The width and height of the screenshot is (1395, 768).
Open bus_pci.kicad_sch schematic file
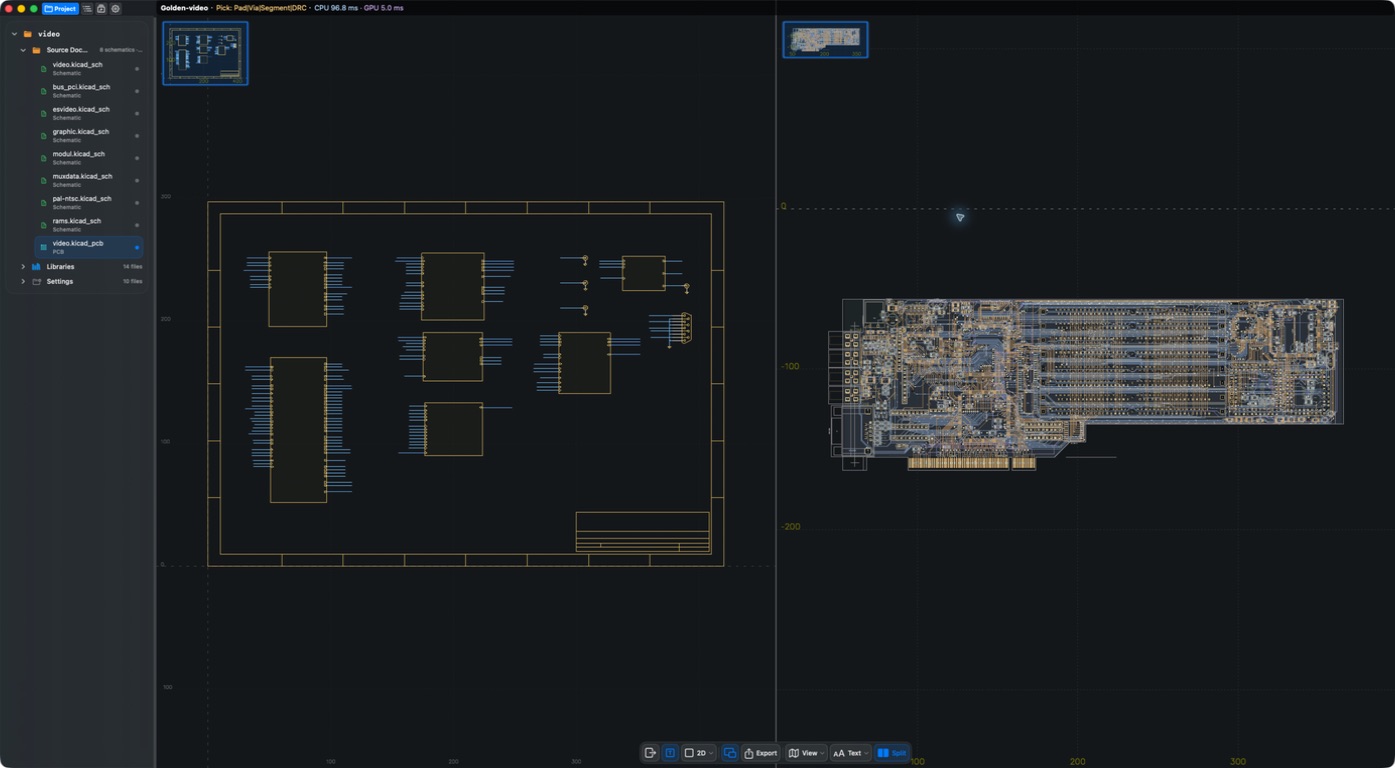click(88, 90)
